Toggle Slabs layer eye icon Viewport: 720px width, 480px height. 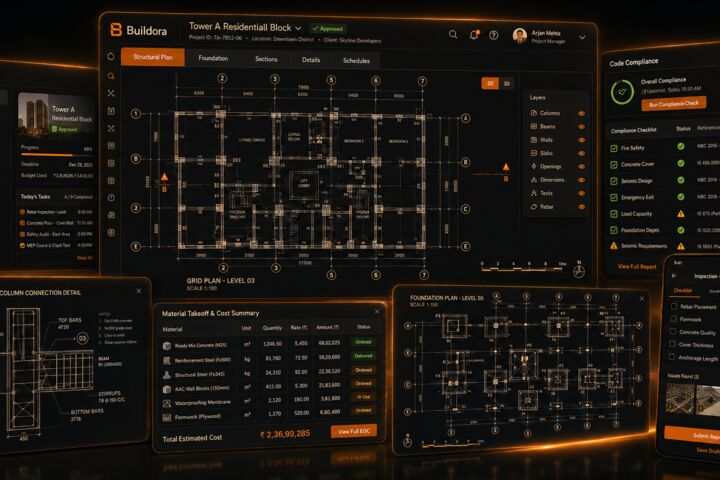coord(581,153)
